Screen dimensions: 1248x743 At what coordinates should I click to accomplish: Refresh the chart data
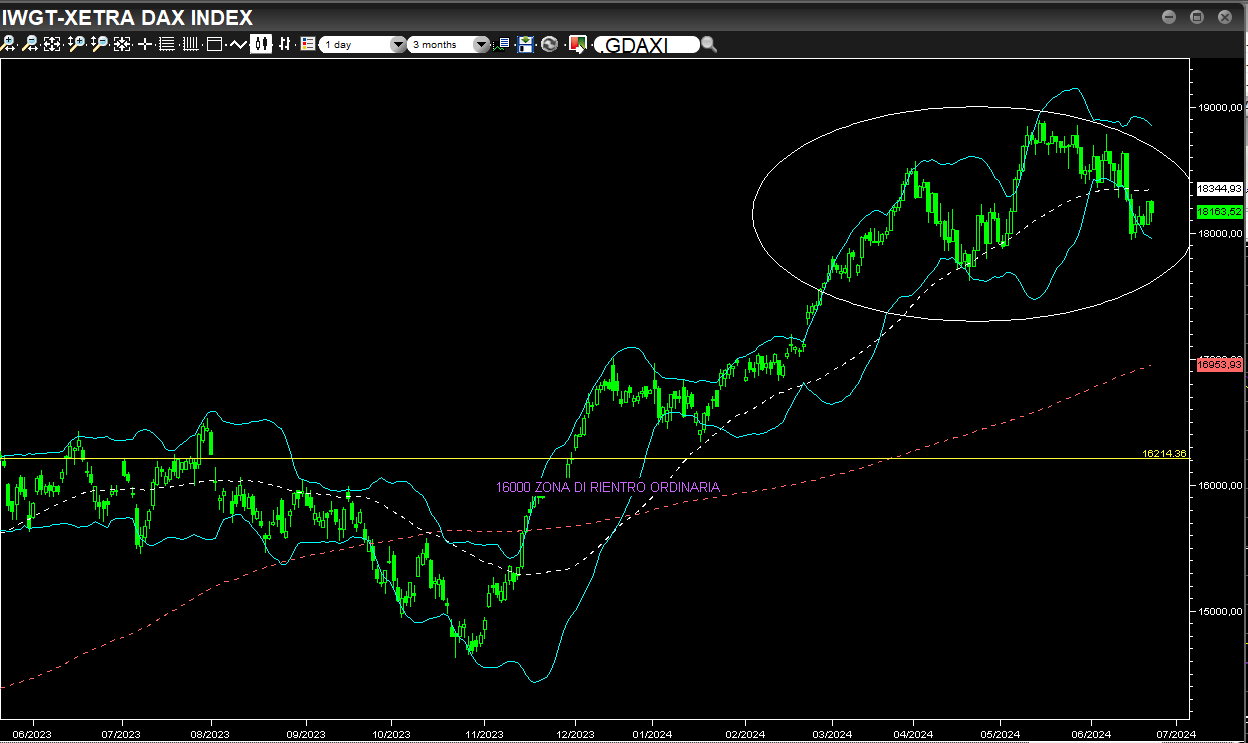pyautogui.click(x=549, y=44)
